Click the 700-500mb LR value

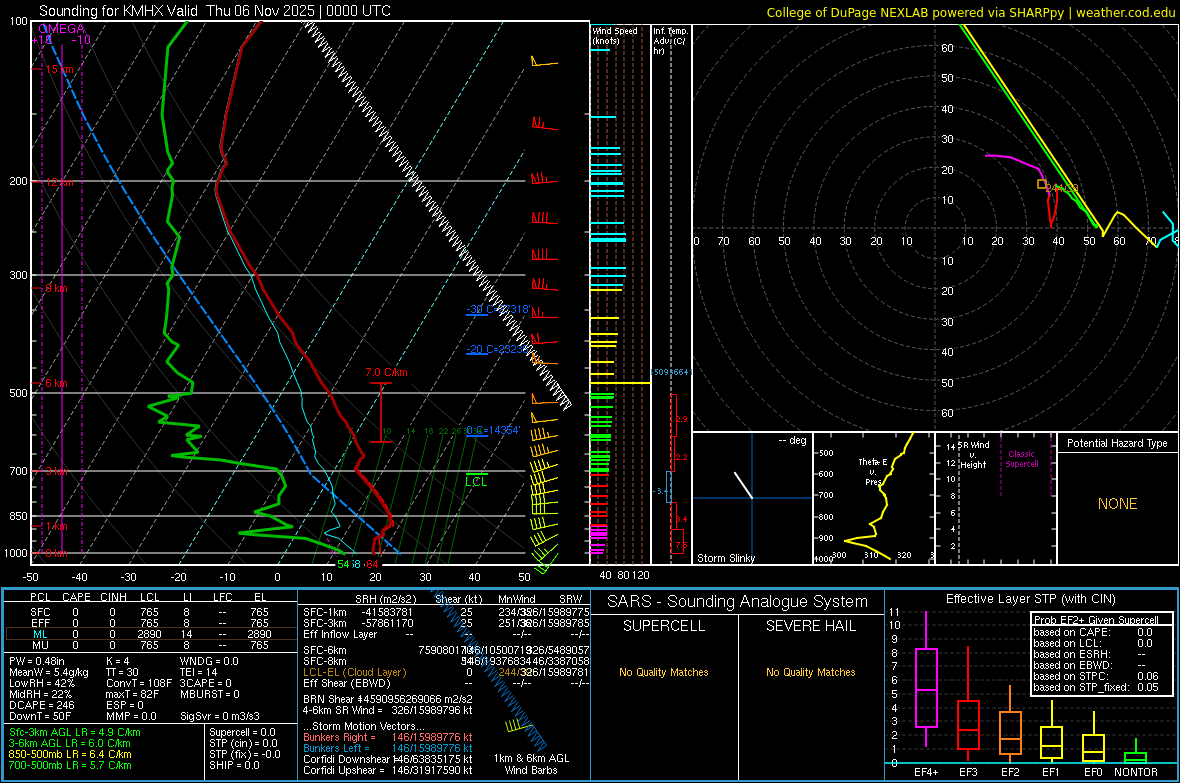coord(70,765)
